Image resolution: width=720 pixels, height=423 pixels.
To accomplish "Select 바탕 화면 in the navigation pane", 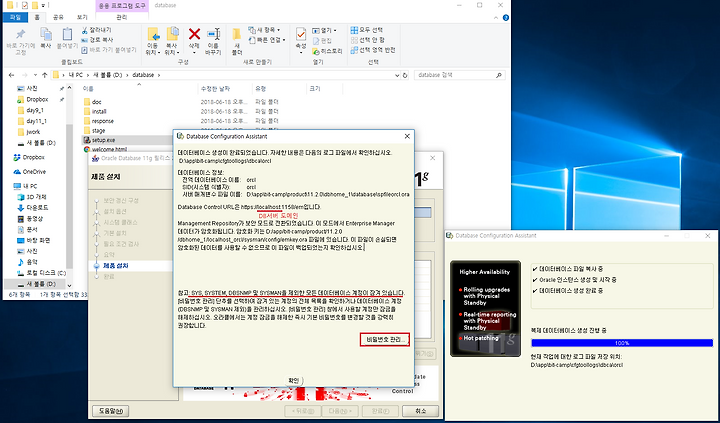I will (39, 240).
